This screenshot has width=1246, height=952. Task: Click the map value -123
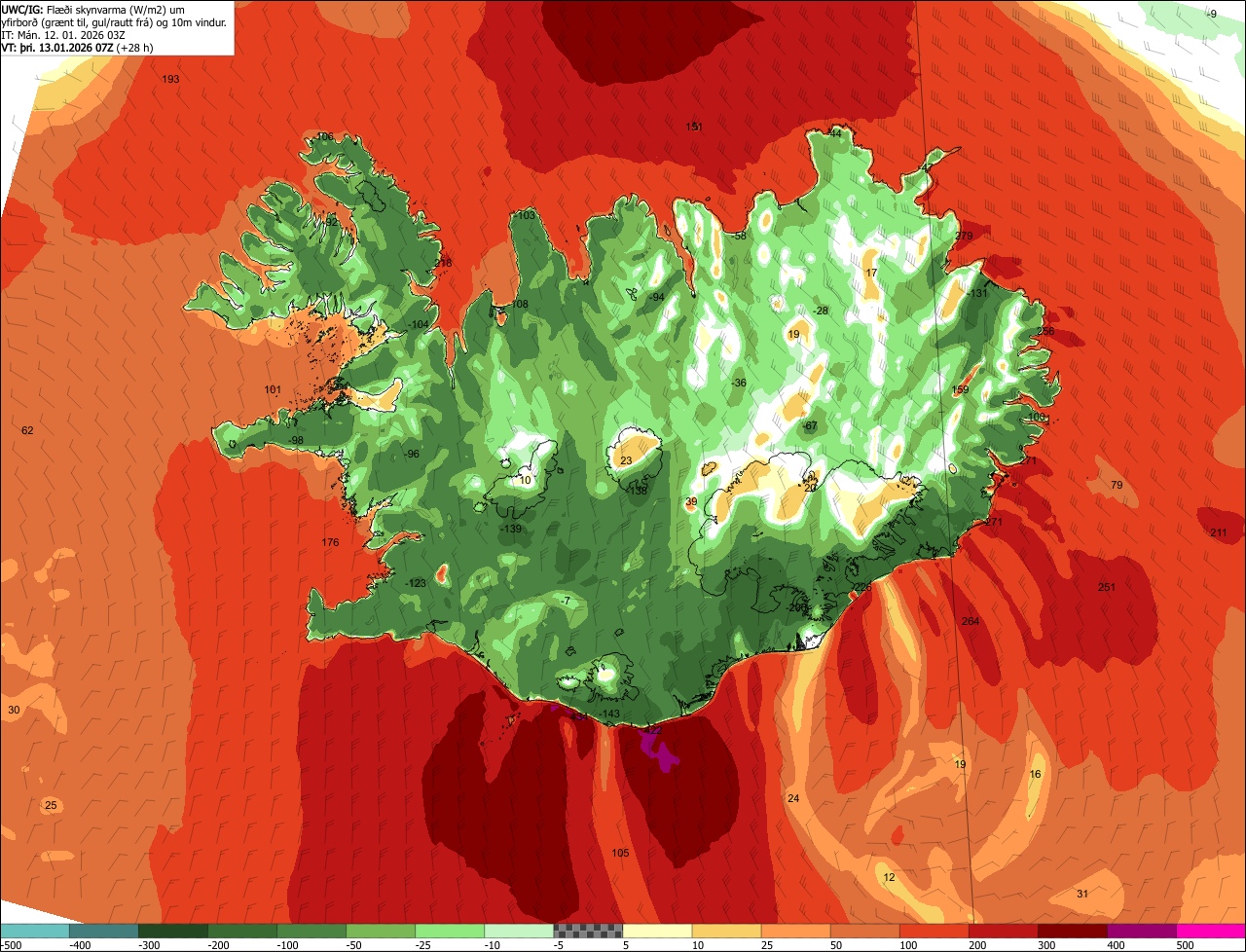(416, 583)
